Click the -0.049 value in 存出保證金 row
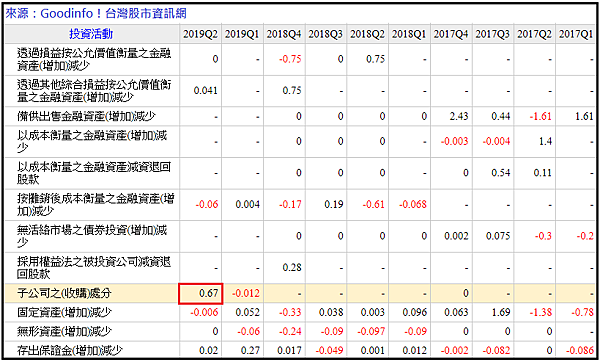The width and height of the screenshot is (600, 362). pos(329,350)
